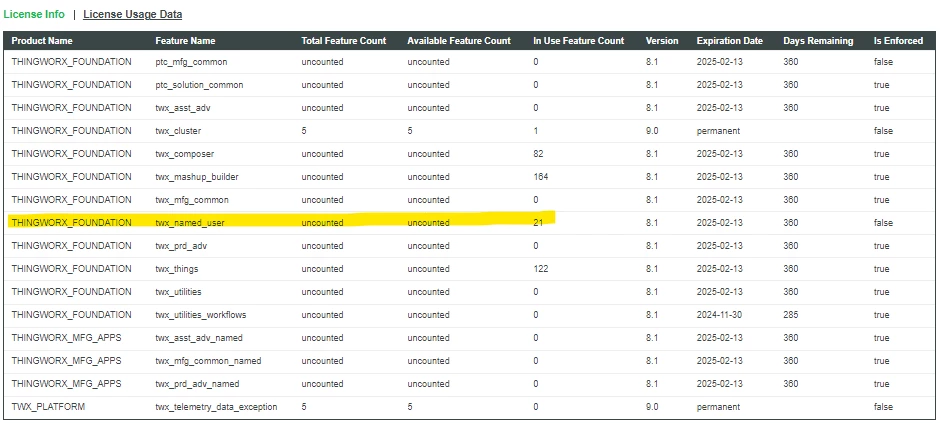Image resolution: width=941 pixels, height=423 pixels.
Task: Click 'false' enforced value for twx_named_user
Action: (x=883, y=223)
